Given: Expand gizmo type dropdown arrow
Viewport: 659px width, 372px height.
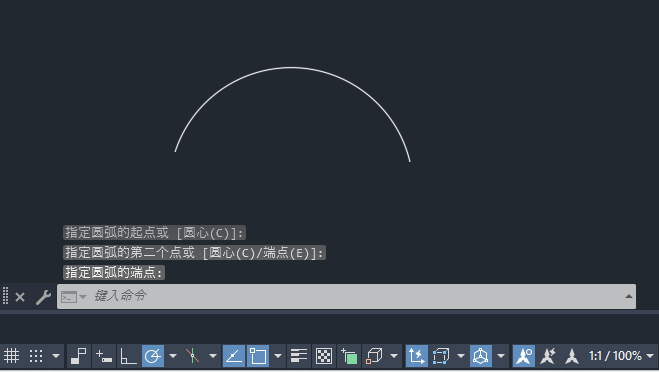Looking at the screenshot, I should [x=501, y=356].
